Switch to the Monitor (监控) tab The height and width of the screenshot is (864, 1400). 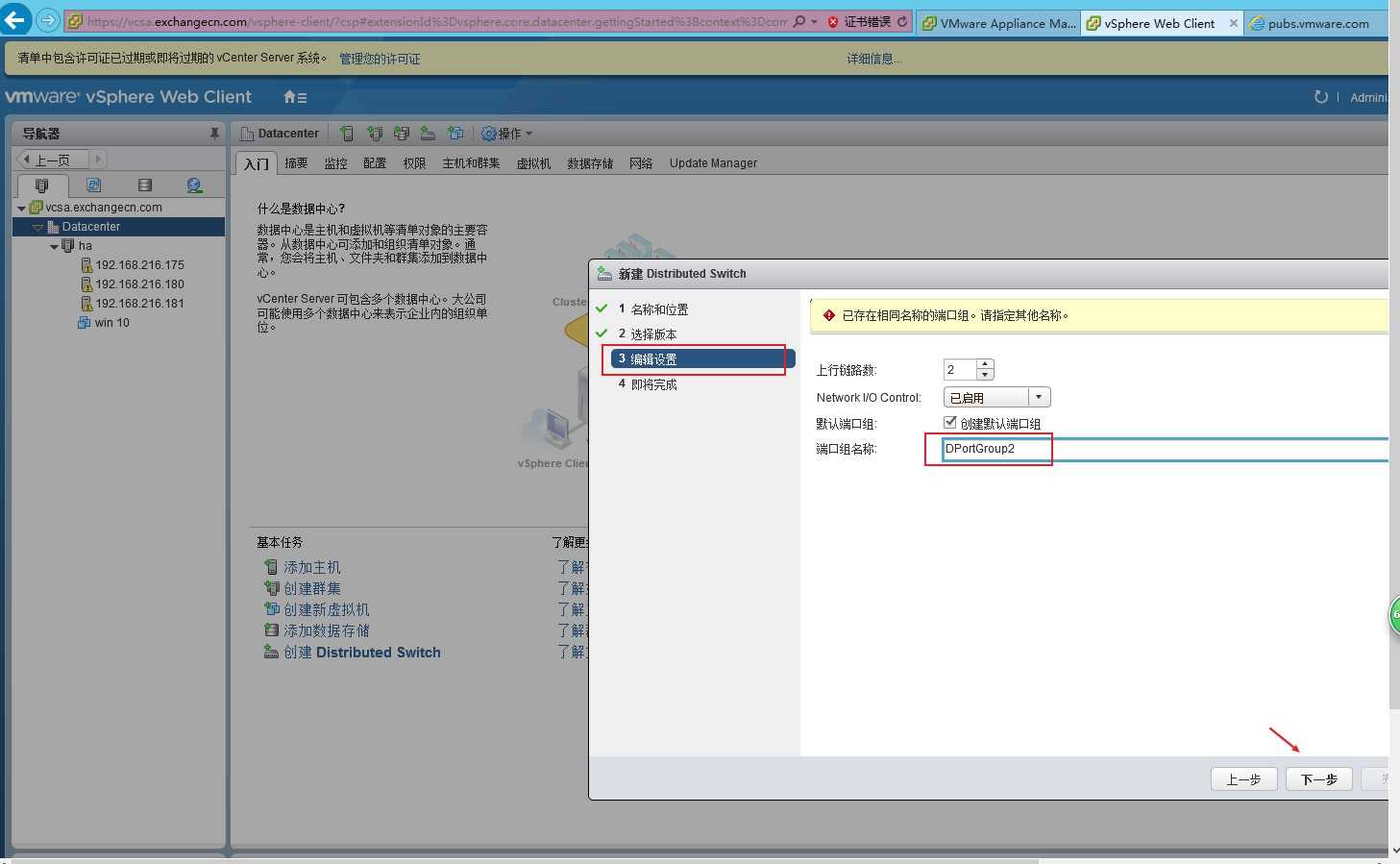point(335,163)
